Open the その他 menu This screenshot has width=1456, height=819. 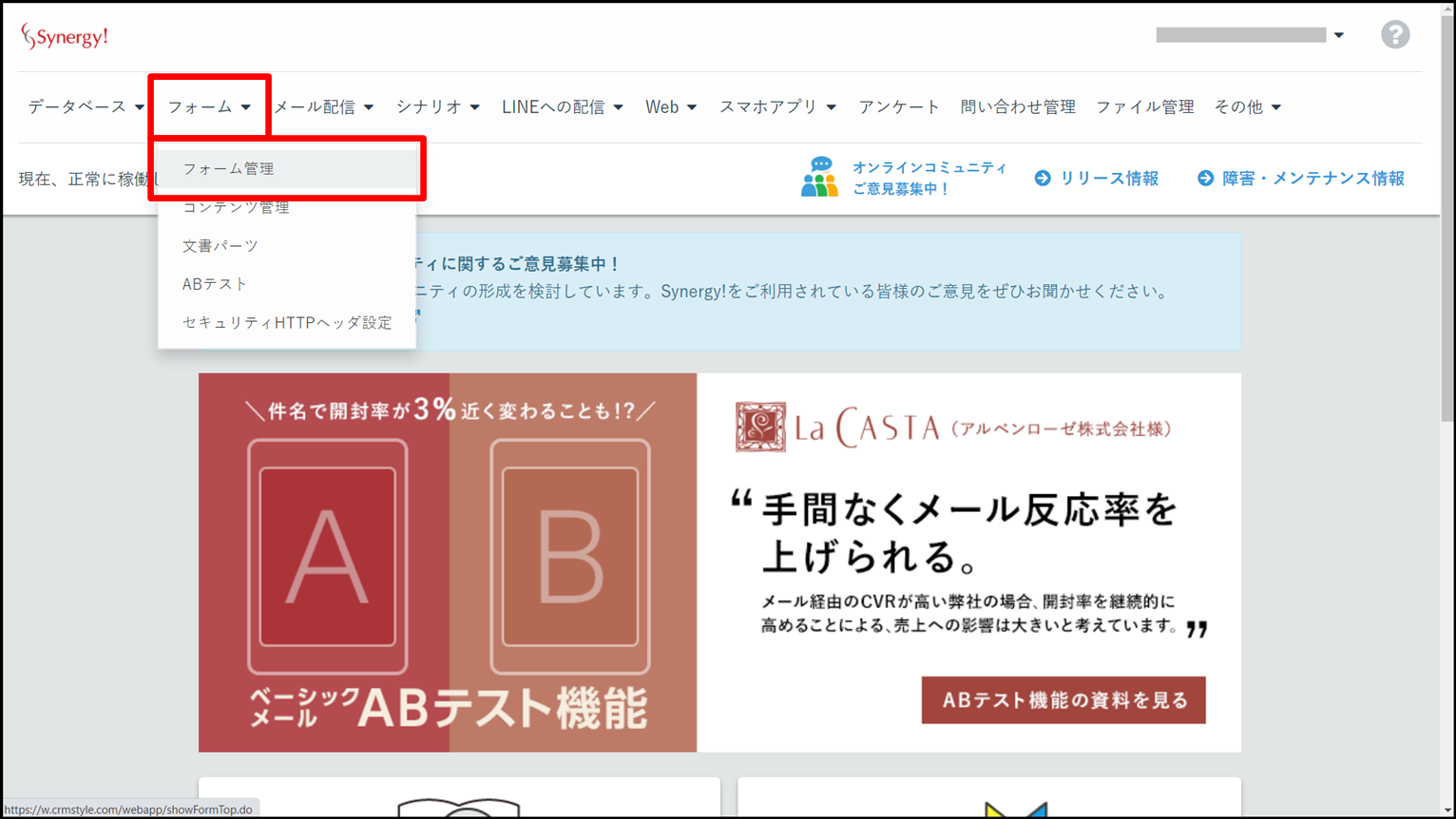pos(1248,106)
